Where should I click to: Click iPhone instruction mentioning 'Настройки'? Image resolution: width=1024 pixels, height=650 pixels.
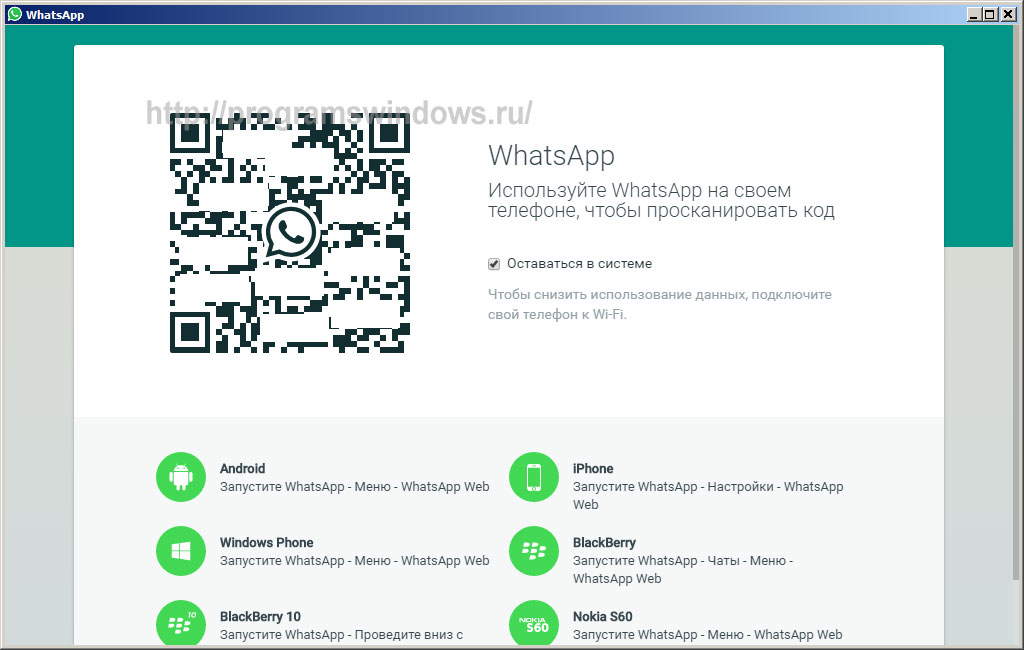click(x=708, y=495)
